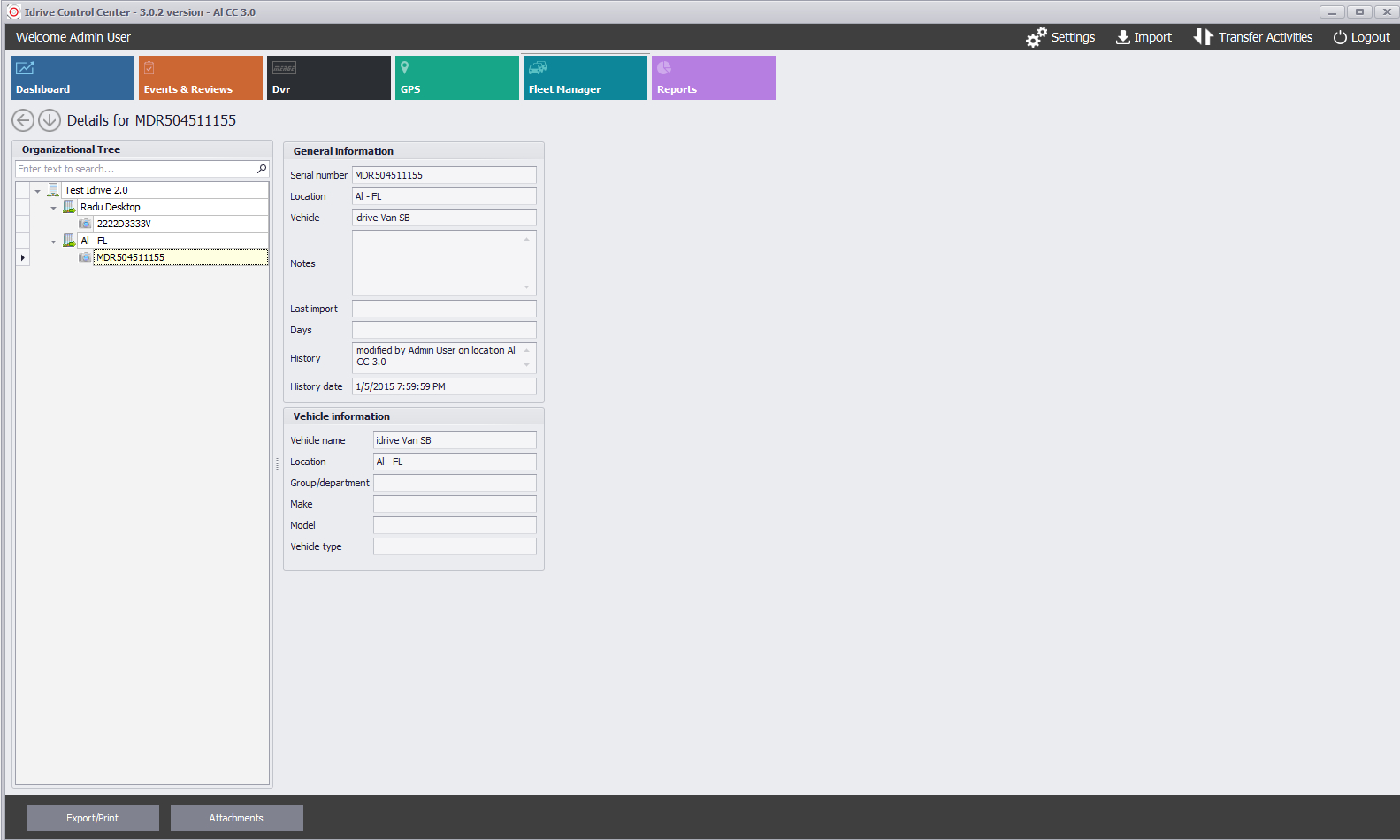
Task: Click the Export/Print button
Action: coord(93,818)
